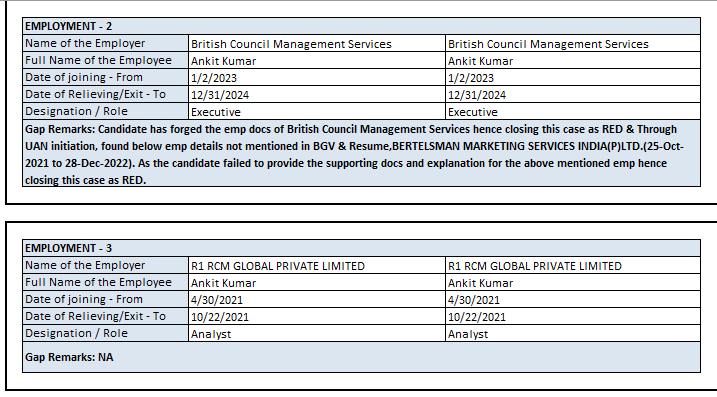Click Employment 3 Date of Relieving/Exit label
The height and width of the screenshot is (397, 717).
coord(105,316)
